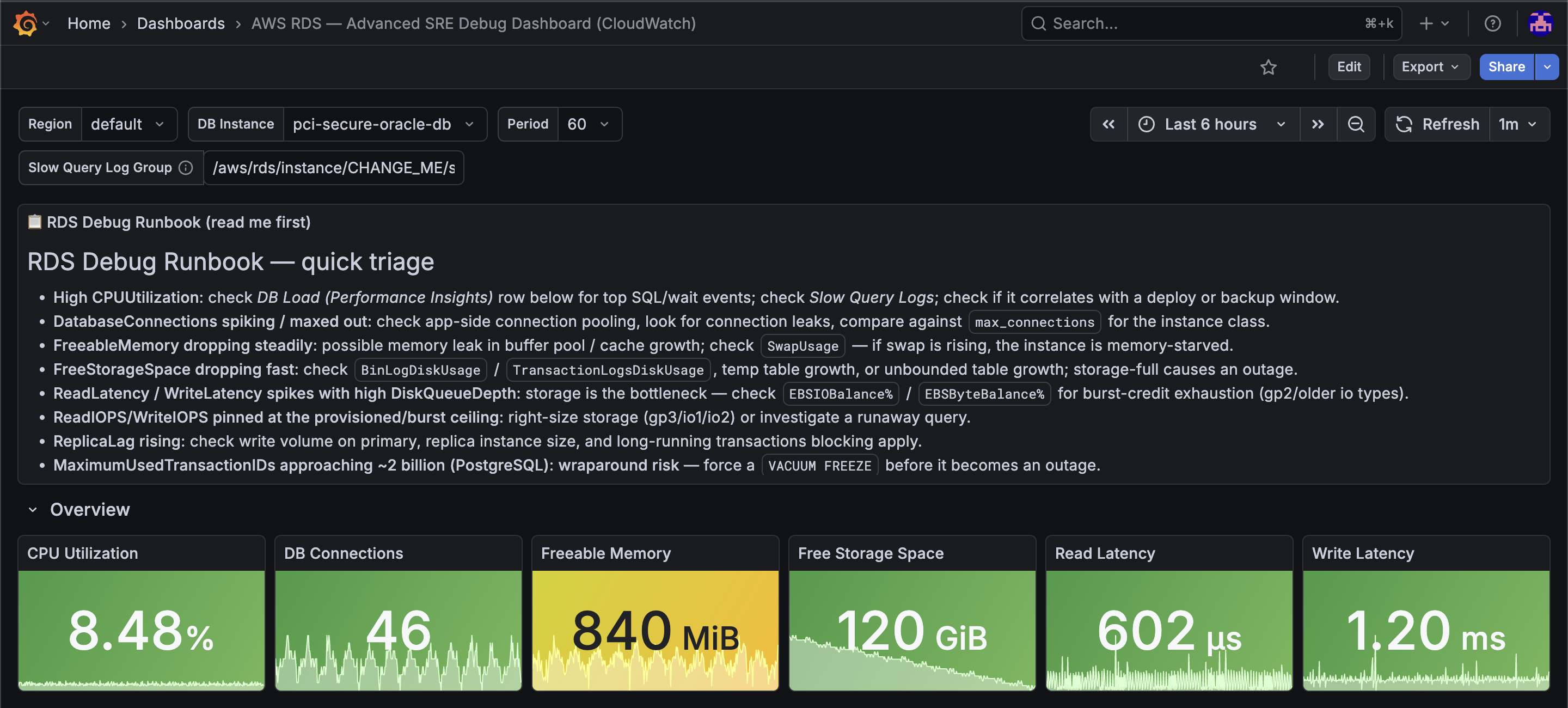Star this dashboard as favorite
The image size is (1568, 708).
1268,67
